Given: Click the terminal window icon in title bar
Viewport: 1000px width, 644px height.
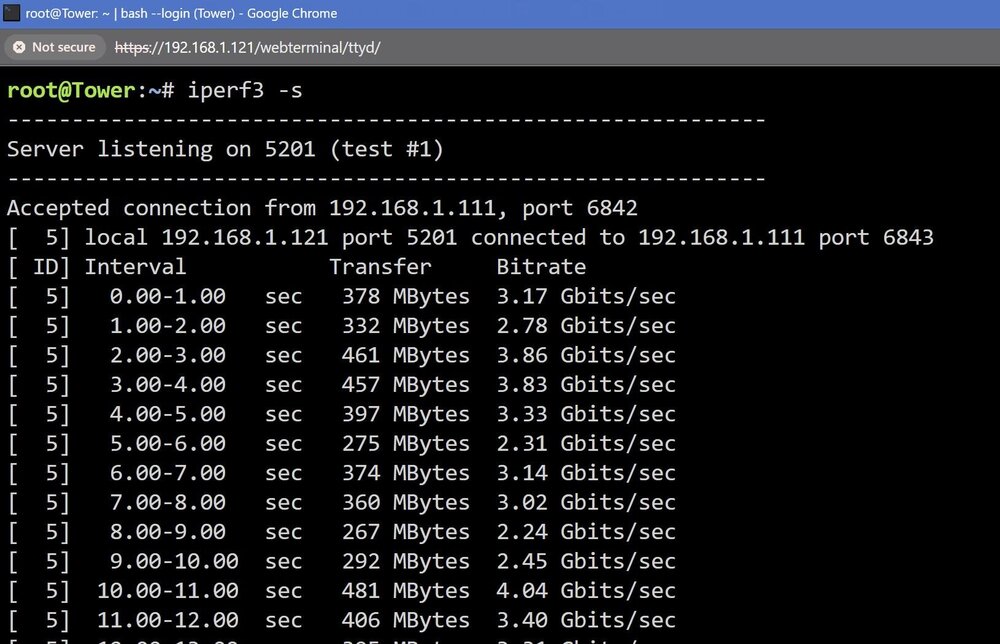Looking at the screenshot, I should tap(11, 13).
